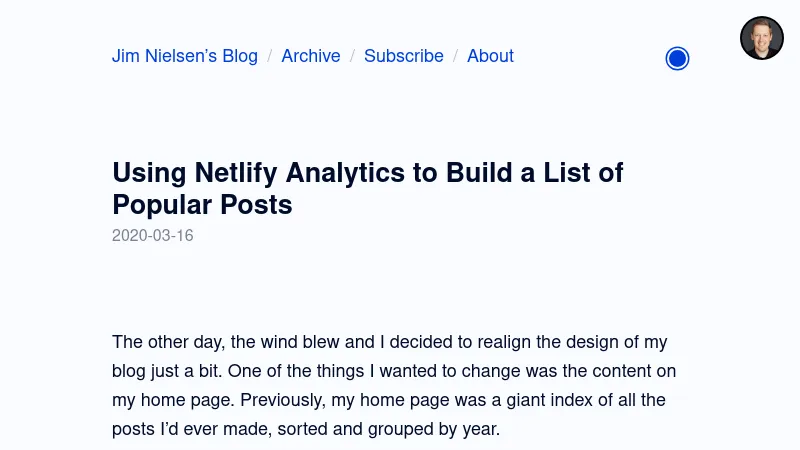Click "realign the design" in the paragraph
The width and height of the screenshot is (800, 450).
pyautogui.click(x=542, y=342)
